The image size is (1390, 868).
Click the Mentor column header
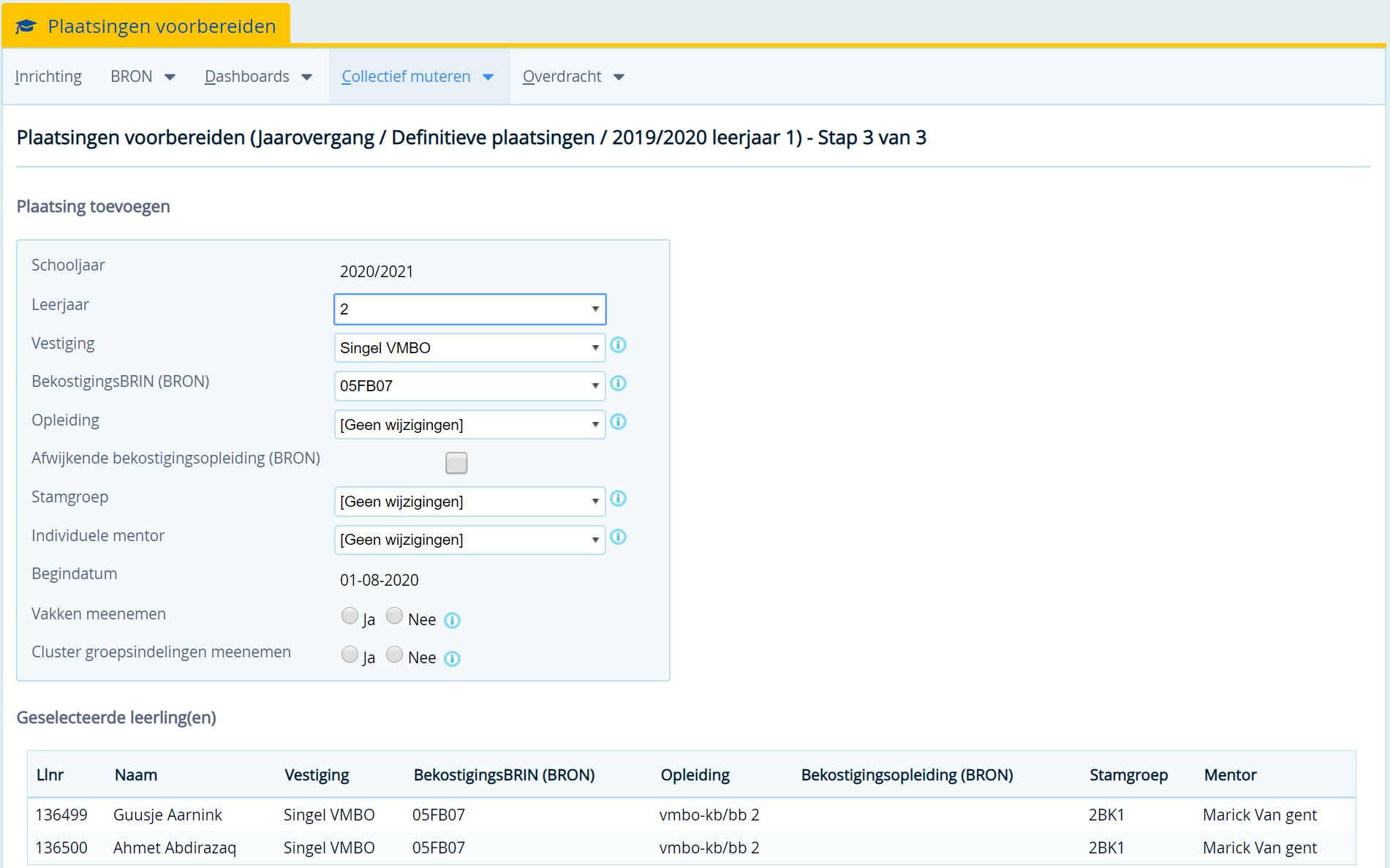click(1230, 775)
